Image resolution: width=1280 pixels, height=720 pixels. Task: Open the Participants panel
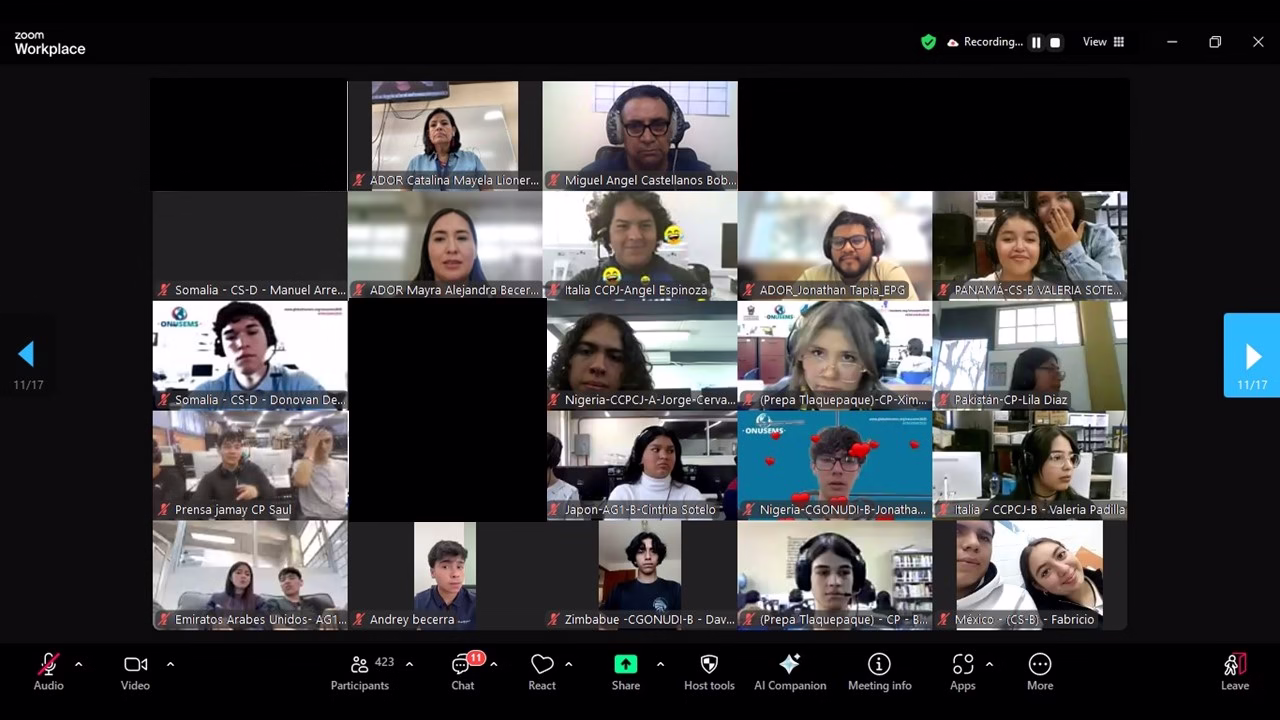coord(360,671)
